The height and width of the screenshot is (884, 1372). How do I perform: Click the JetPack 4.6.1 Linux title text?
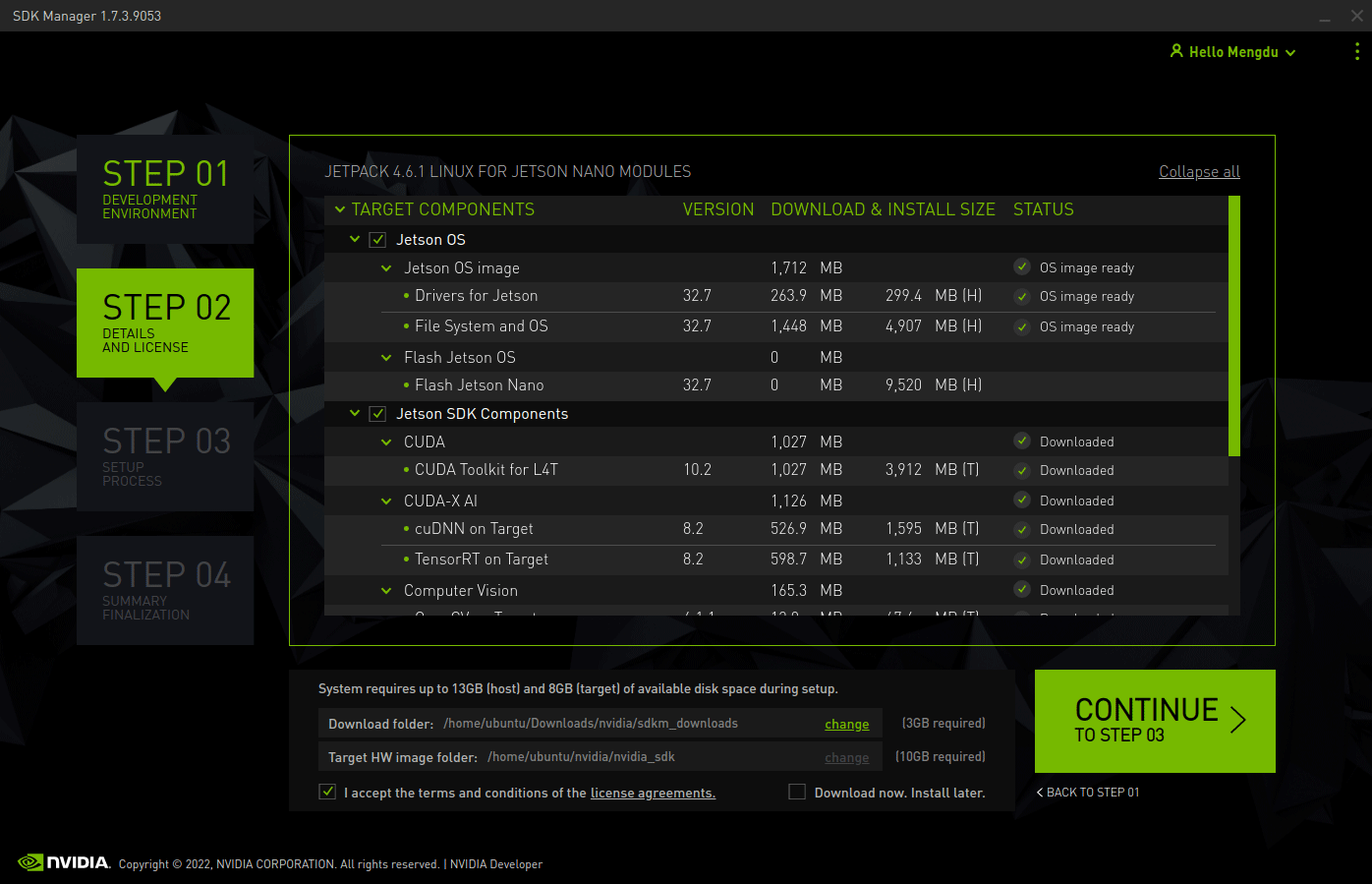click(x=508, y=171)
